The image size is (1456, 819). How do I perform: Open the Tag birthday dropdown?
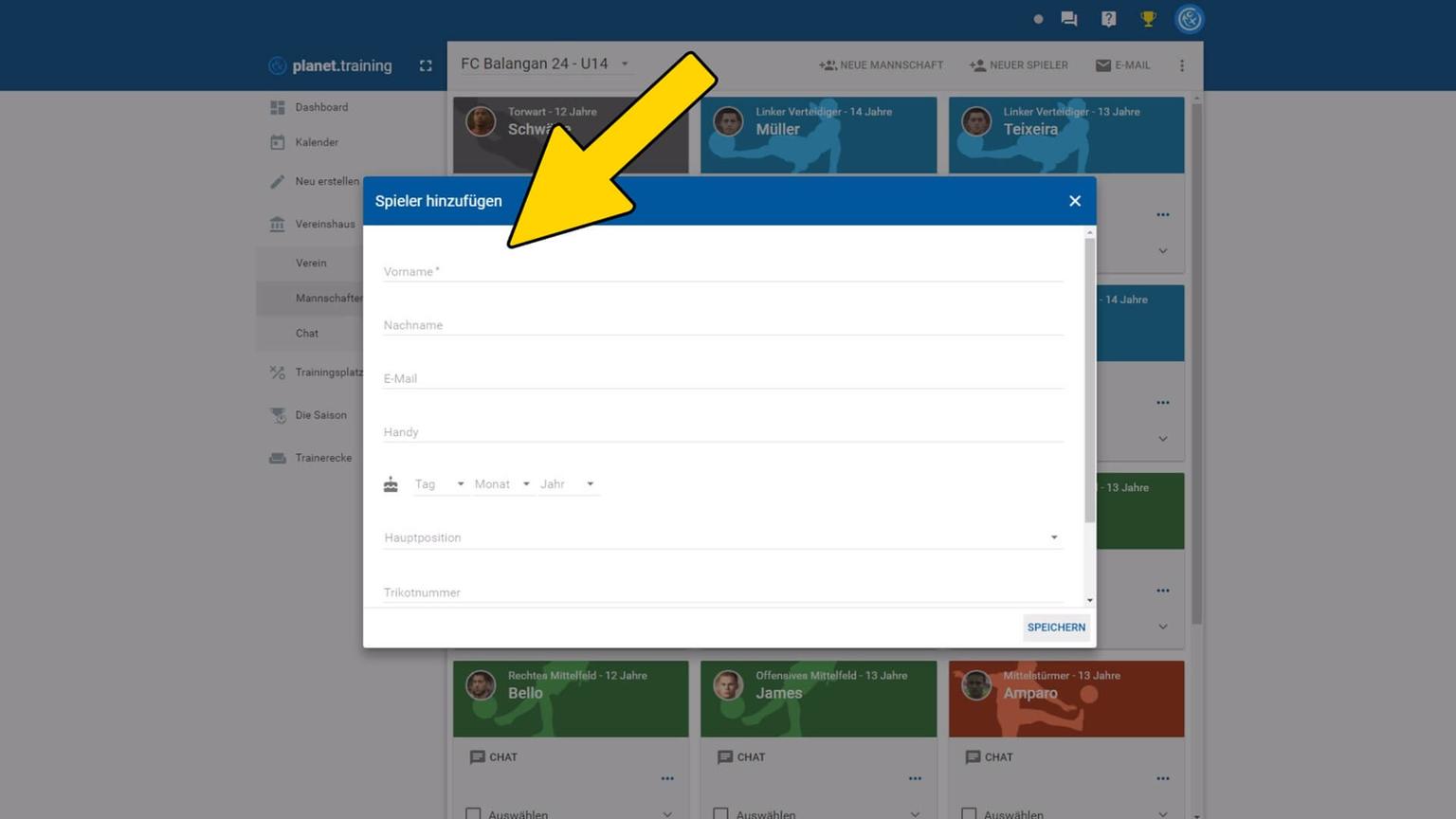click(440, 484)
